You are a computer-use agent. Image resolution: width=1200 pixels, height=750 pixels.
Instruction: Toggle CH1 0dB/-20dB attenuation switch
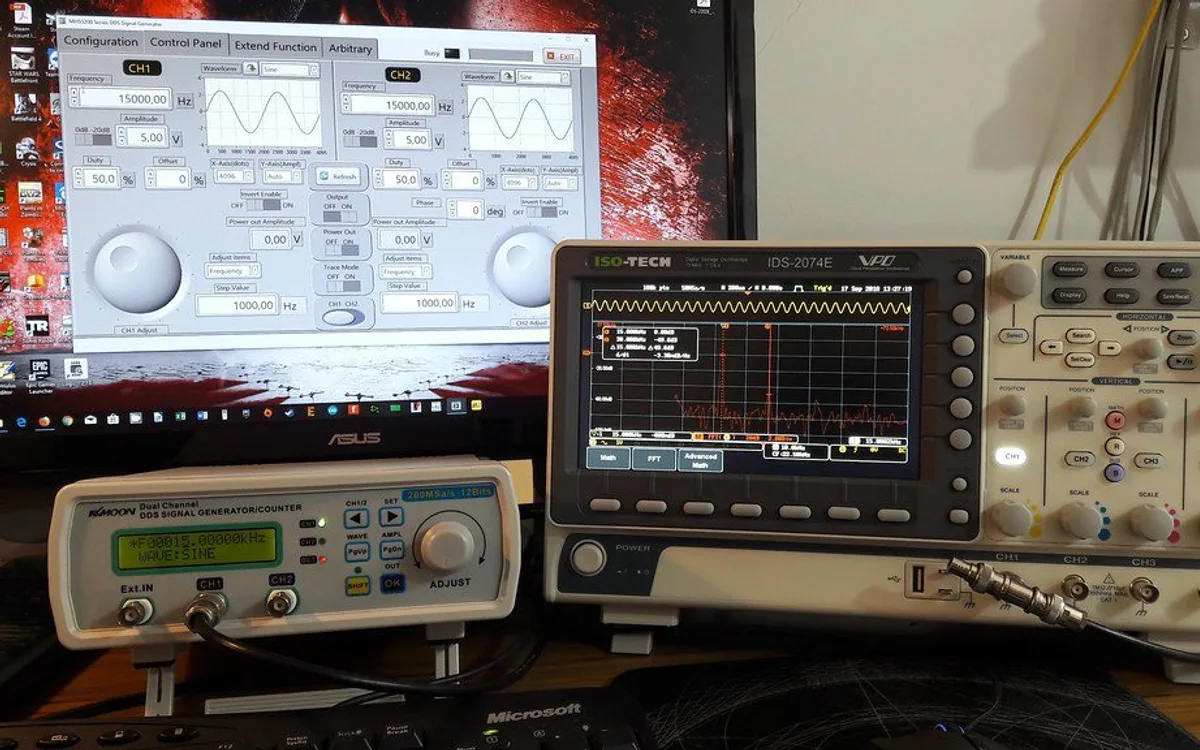[x=94, y=139]
